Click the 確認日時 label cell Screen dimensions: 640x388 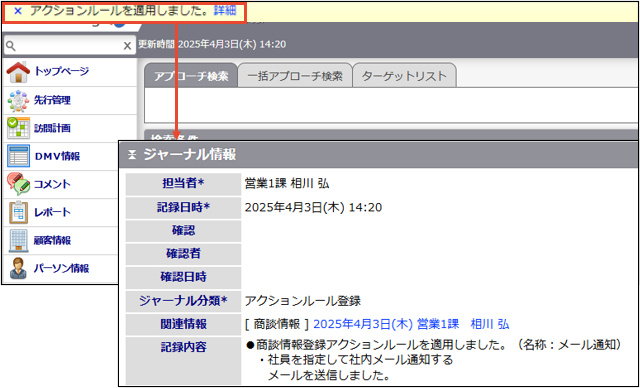(x=183, y=278)
